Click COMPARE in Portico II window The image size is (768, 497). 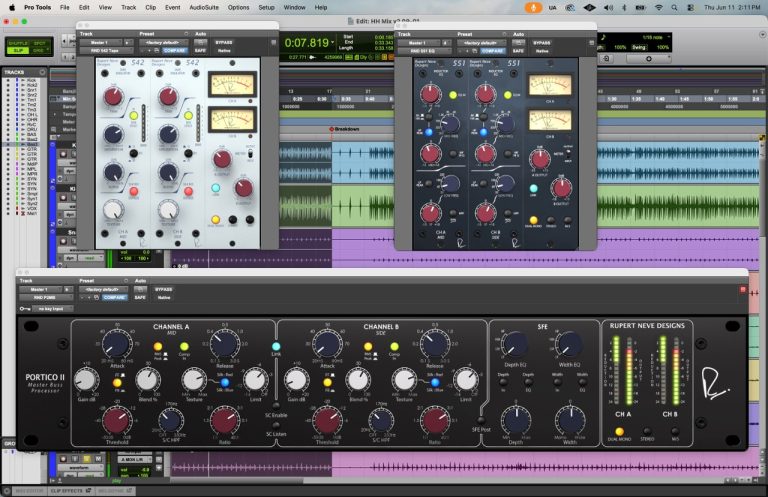pos(114,298)
